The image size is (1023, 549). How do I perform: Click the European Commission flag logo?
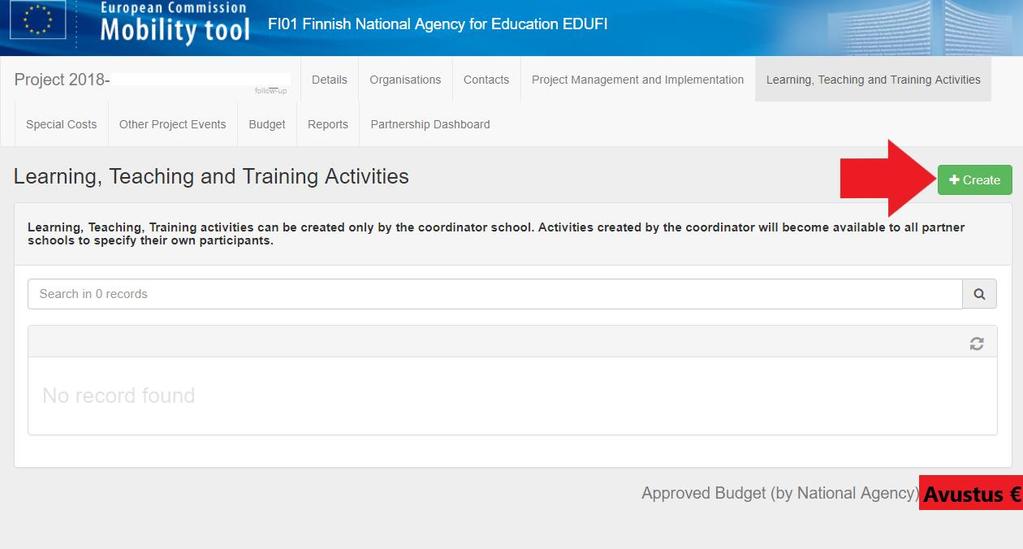(38, 20)
